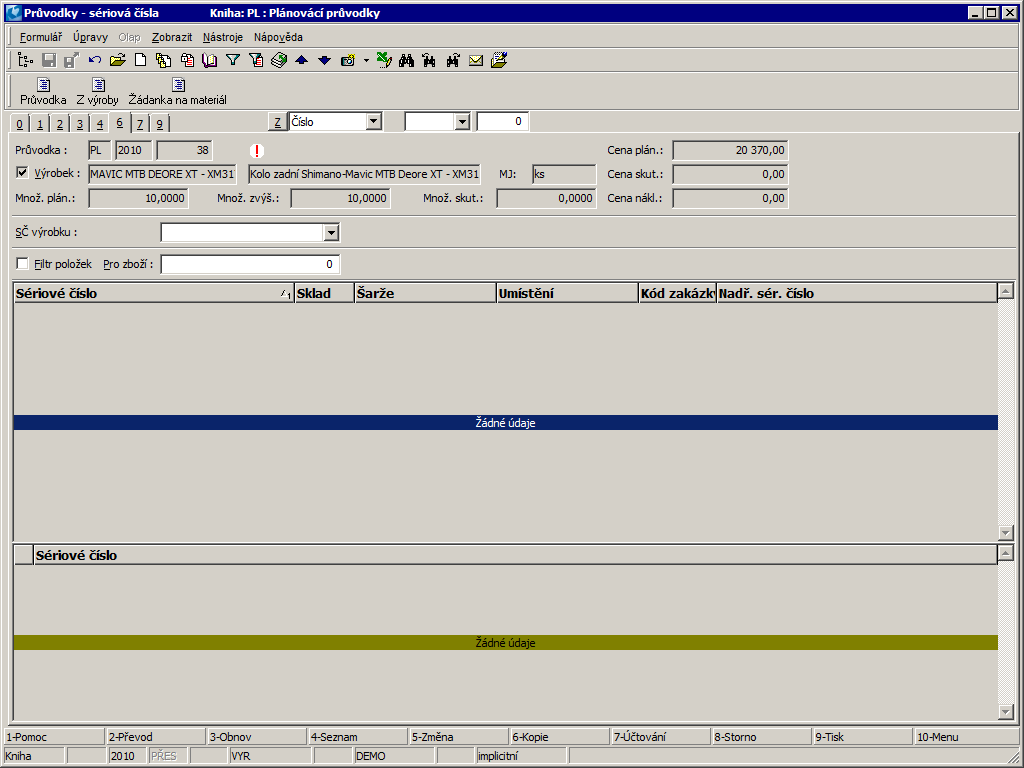Enable the Filtr položek checkbox

point(23,264)
